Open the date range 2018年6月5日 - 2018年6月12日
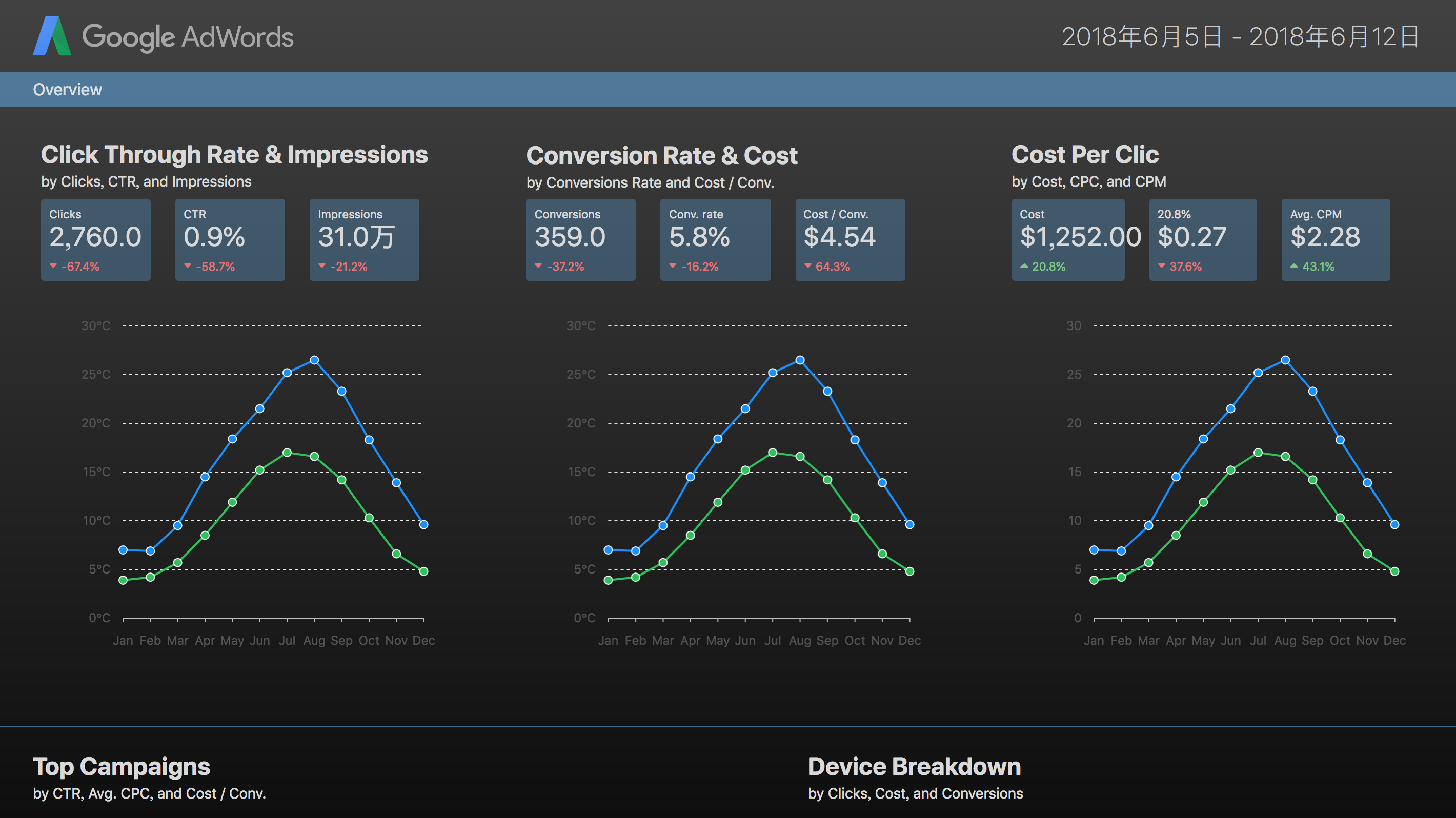 point(1240,37)
